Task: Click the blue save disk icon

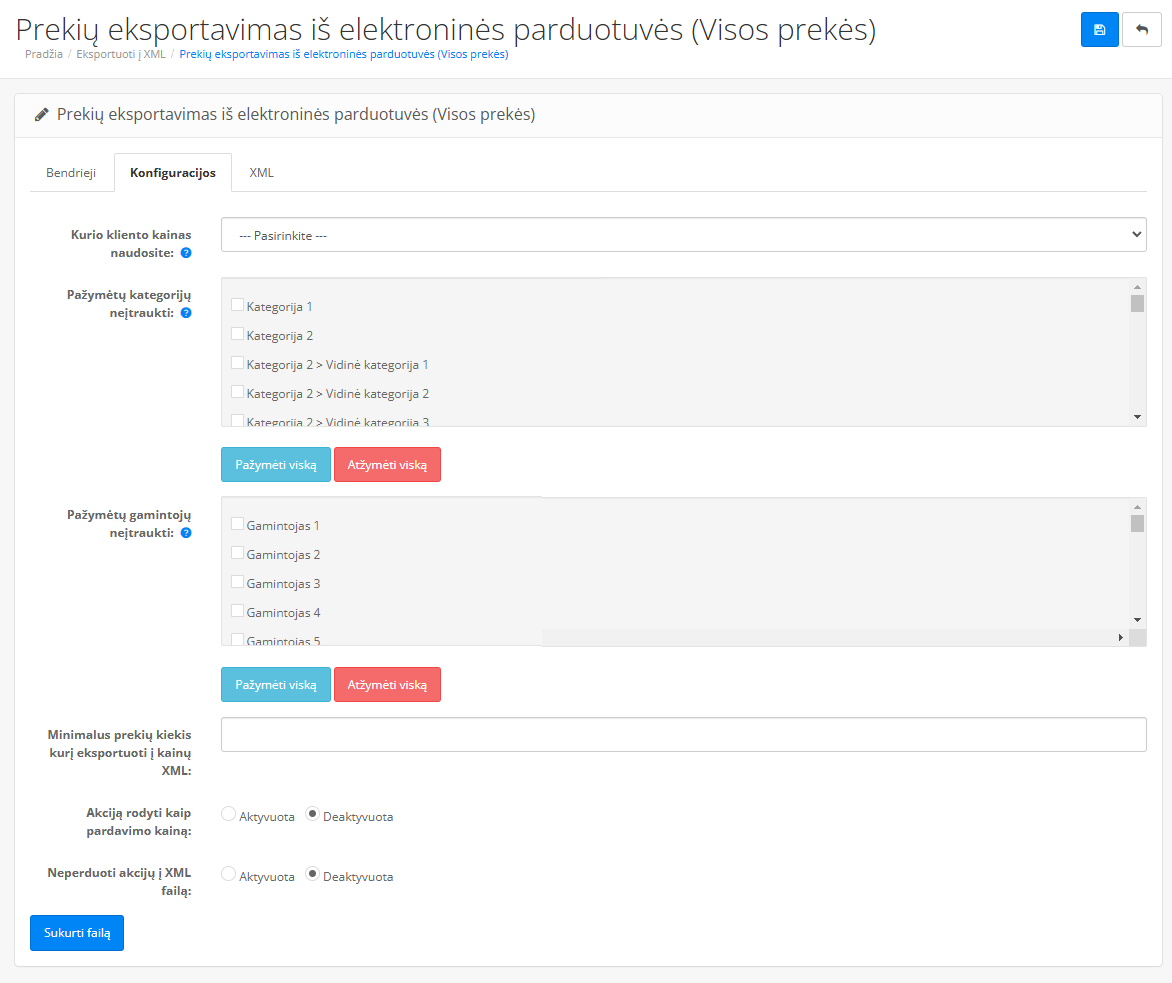Action: [1099, 30]
